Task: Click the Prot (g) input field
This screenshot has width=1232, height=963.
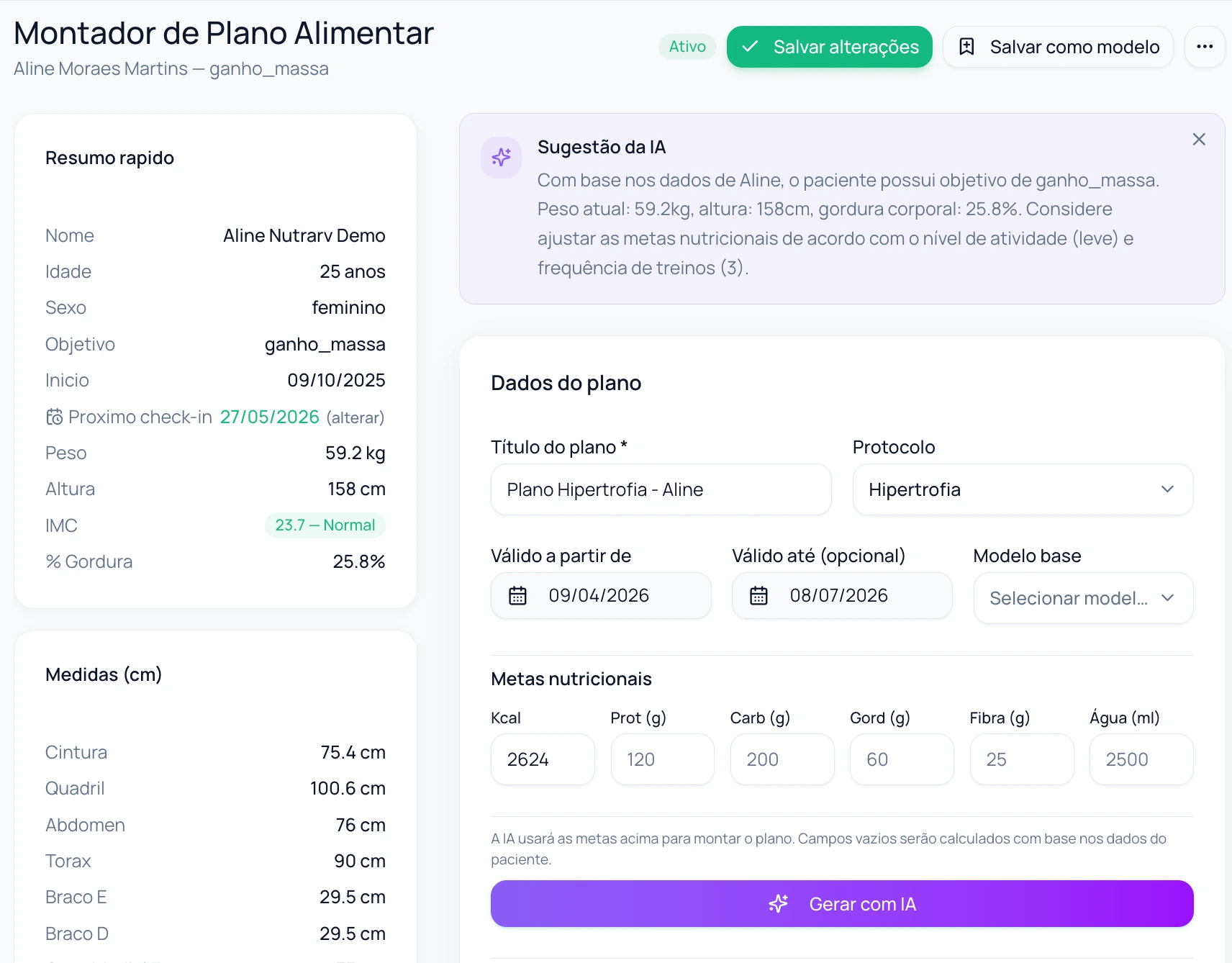Action: click(x=662, y=759)
